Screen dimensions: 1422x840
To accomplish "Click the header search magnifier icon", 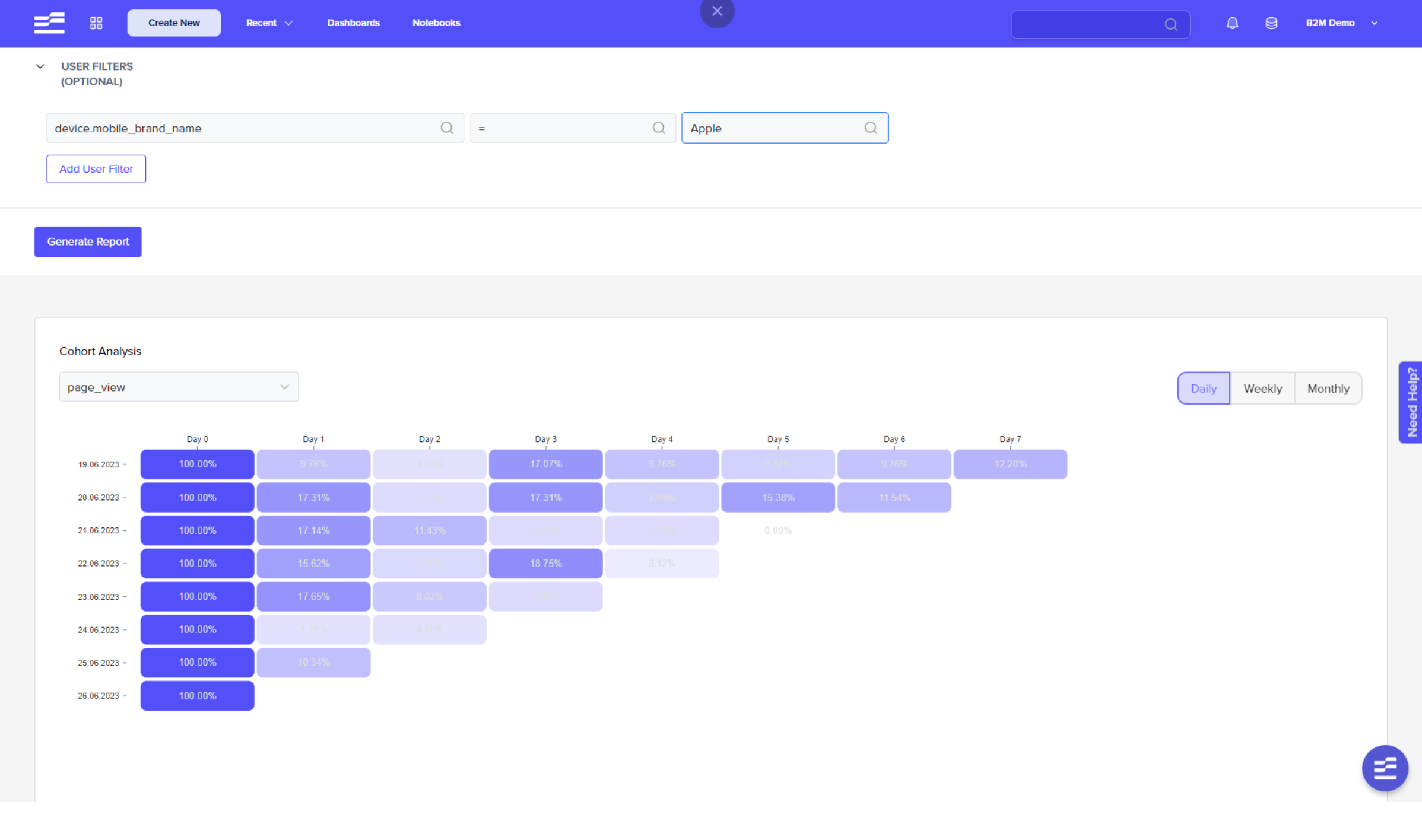I will click(x=1170, y=25).
